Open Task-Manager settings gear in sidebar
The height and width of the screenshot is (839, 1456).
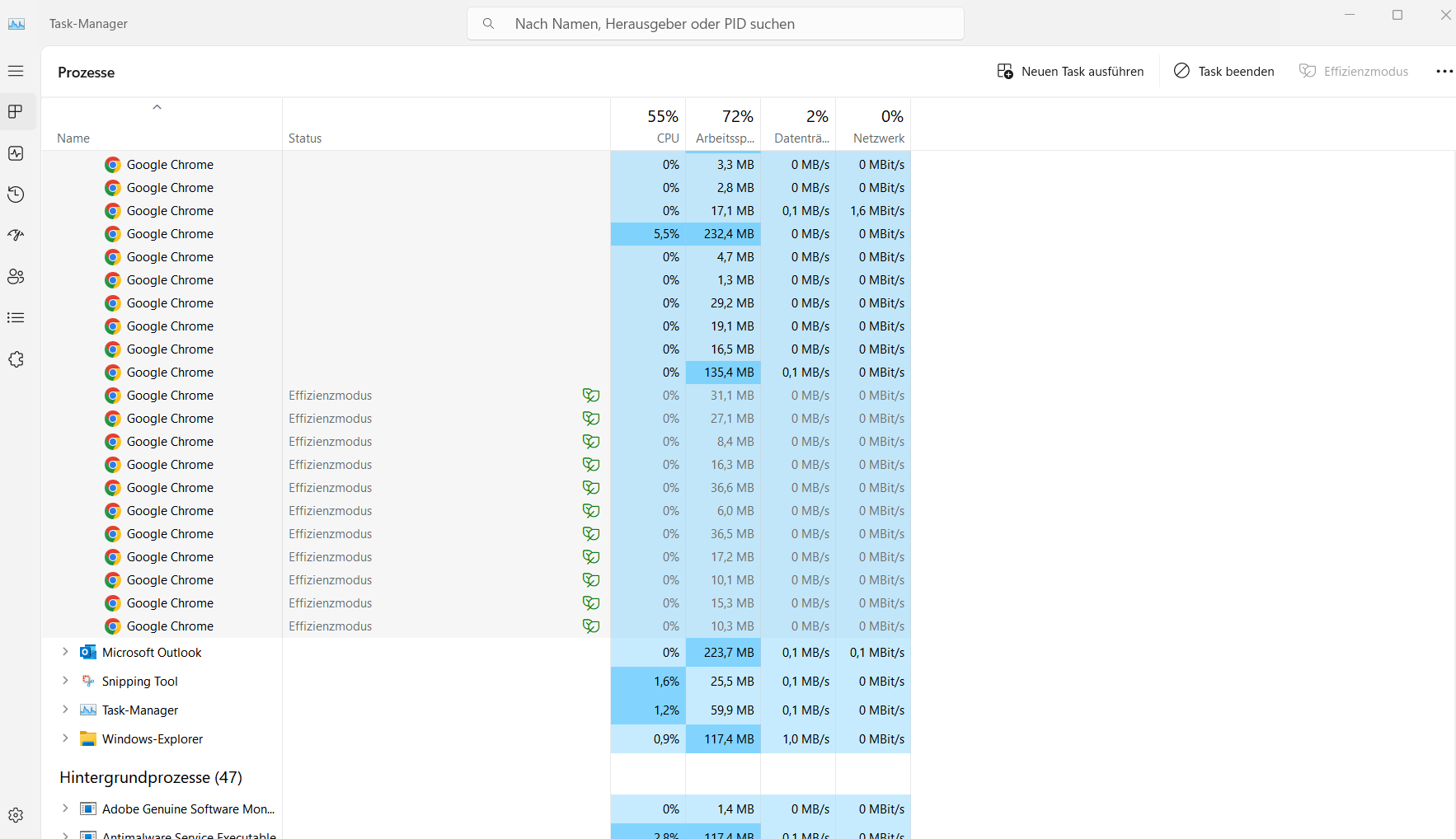(x=16, y=815)
